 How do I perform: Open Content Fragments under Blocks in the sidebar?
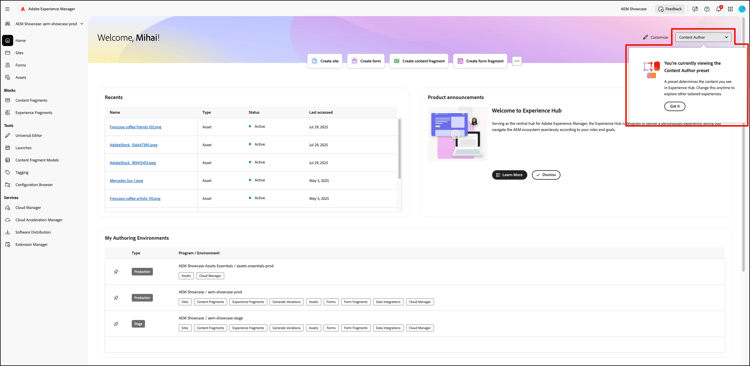point(31,100)
